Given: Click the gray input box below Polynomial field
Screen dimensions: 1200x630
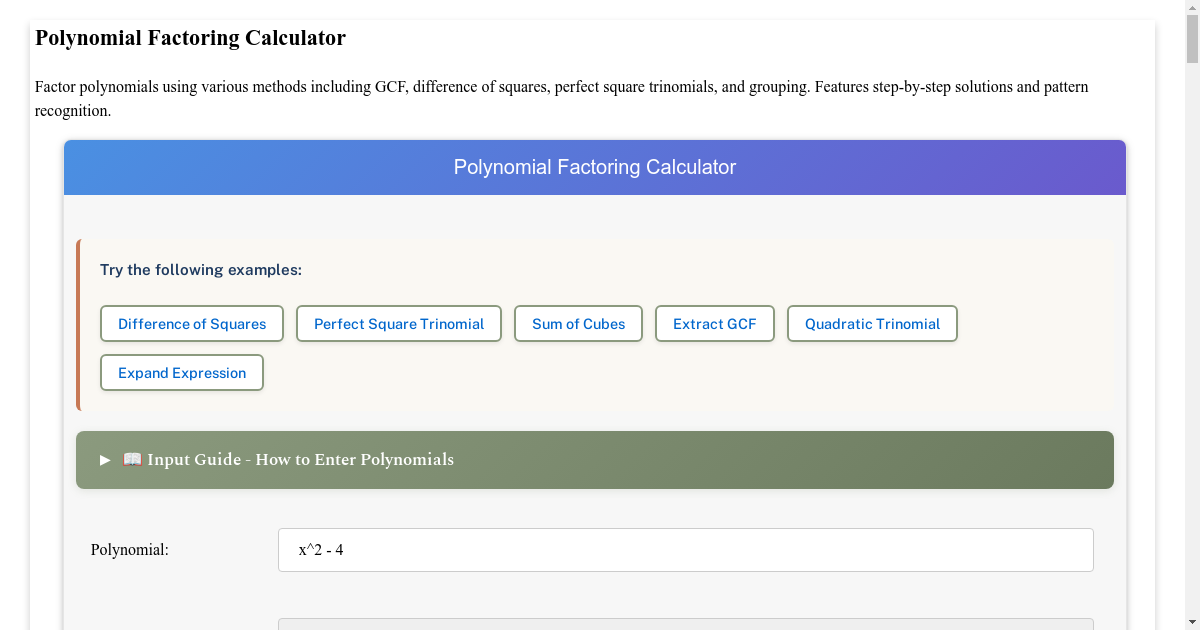Looking at the screenshot, I should (x=685, y=626).
